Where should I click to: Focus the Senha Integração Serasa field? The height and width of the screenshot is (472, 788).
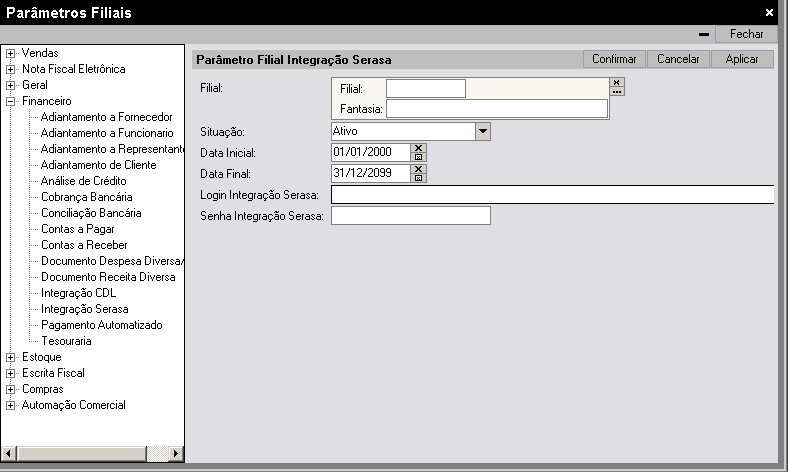411,216
